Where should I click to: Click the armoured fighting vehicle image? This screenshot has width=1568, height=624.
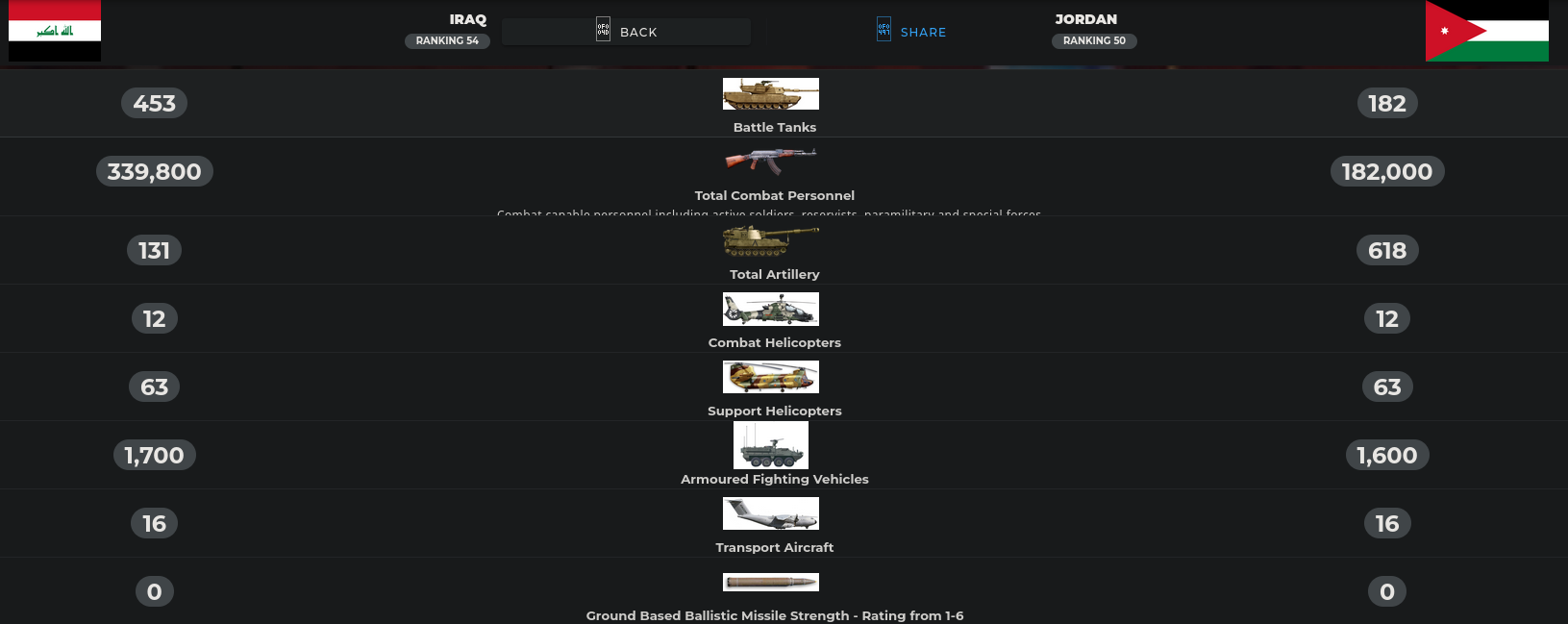pos(771,445)
